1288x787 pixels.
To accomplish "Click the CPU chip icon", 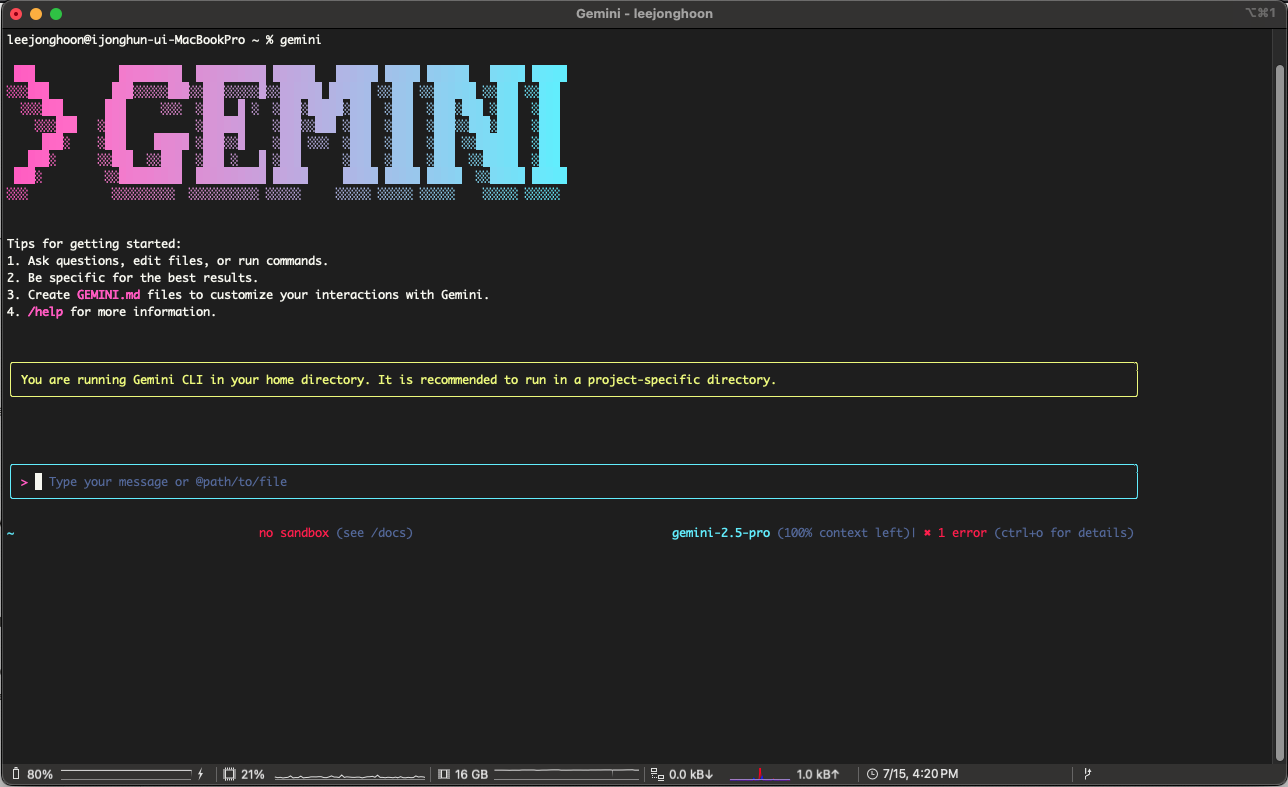I will pos(229,774).
